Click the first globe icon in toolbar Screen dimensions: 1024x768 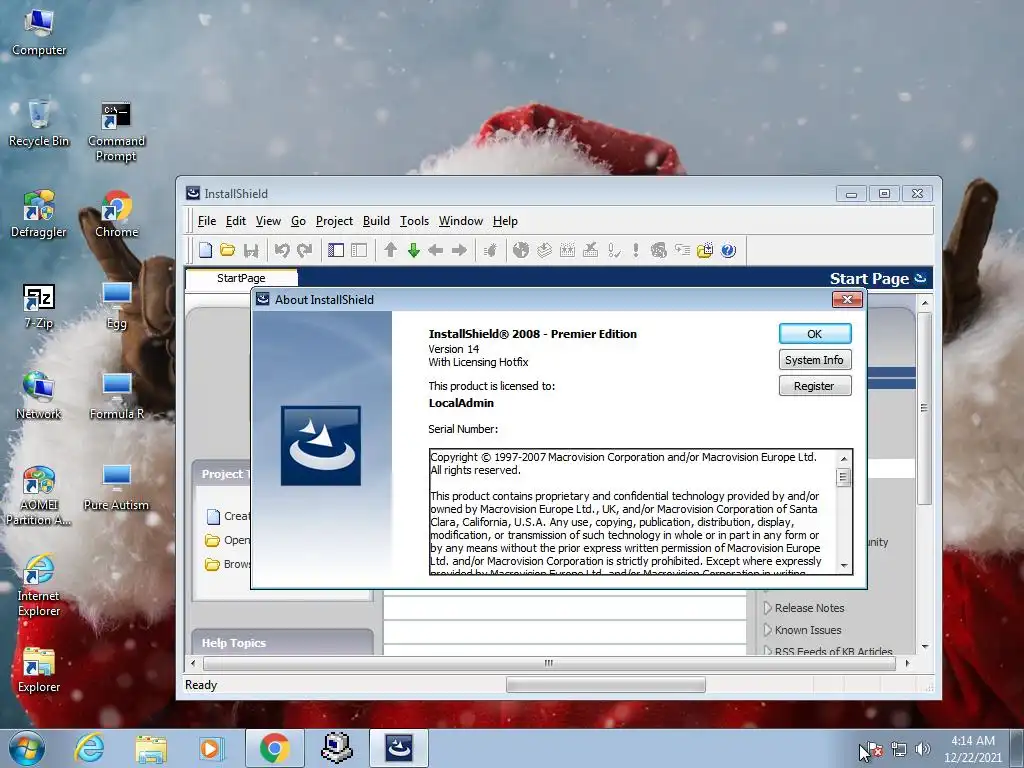coord(520,250)
